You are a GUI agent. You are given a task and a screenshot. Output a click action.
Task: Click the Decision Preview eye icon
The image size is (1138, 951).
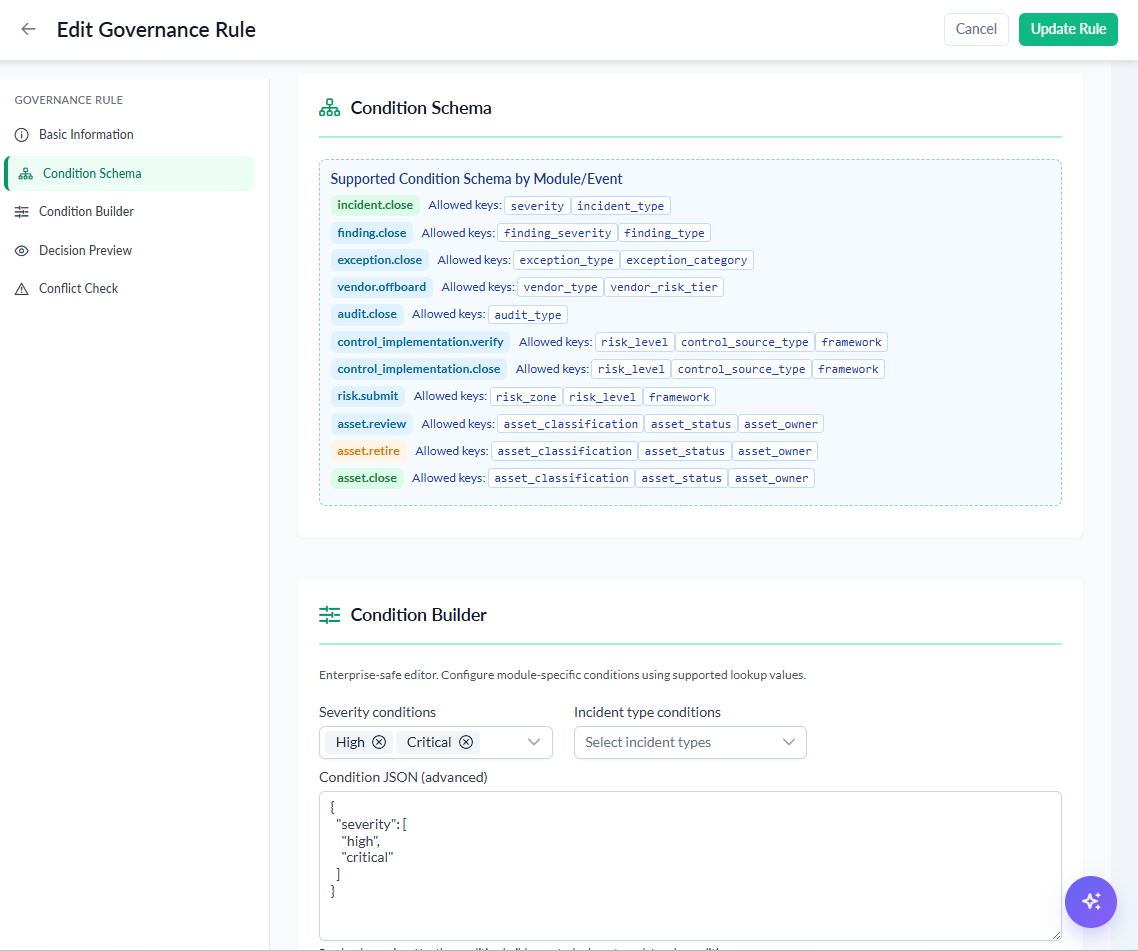tap(22, 250)
